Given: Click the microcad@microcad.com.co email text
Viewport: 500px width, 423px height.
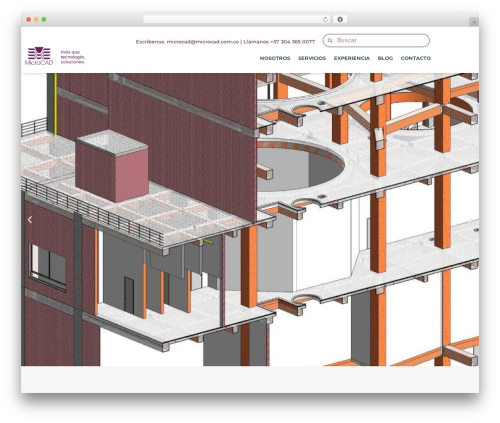Looking at the screenshot, I should click(203, 42).
